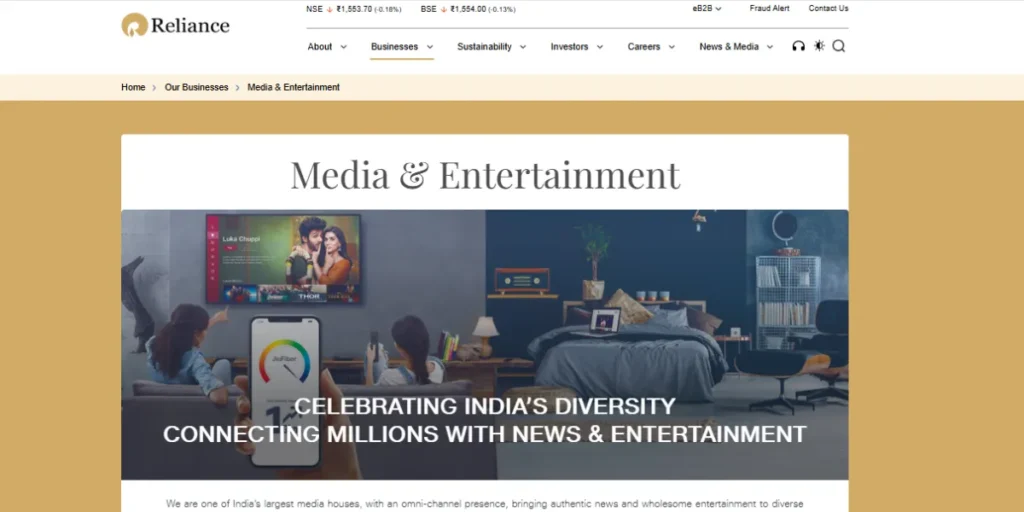1024x512 pixels.
Task: Open the listen headphones icon
Action: (798, 46)
